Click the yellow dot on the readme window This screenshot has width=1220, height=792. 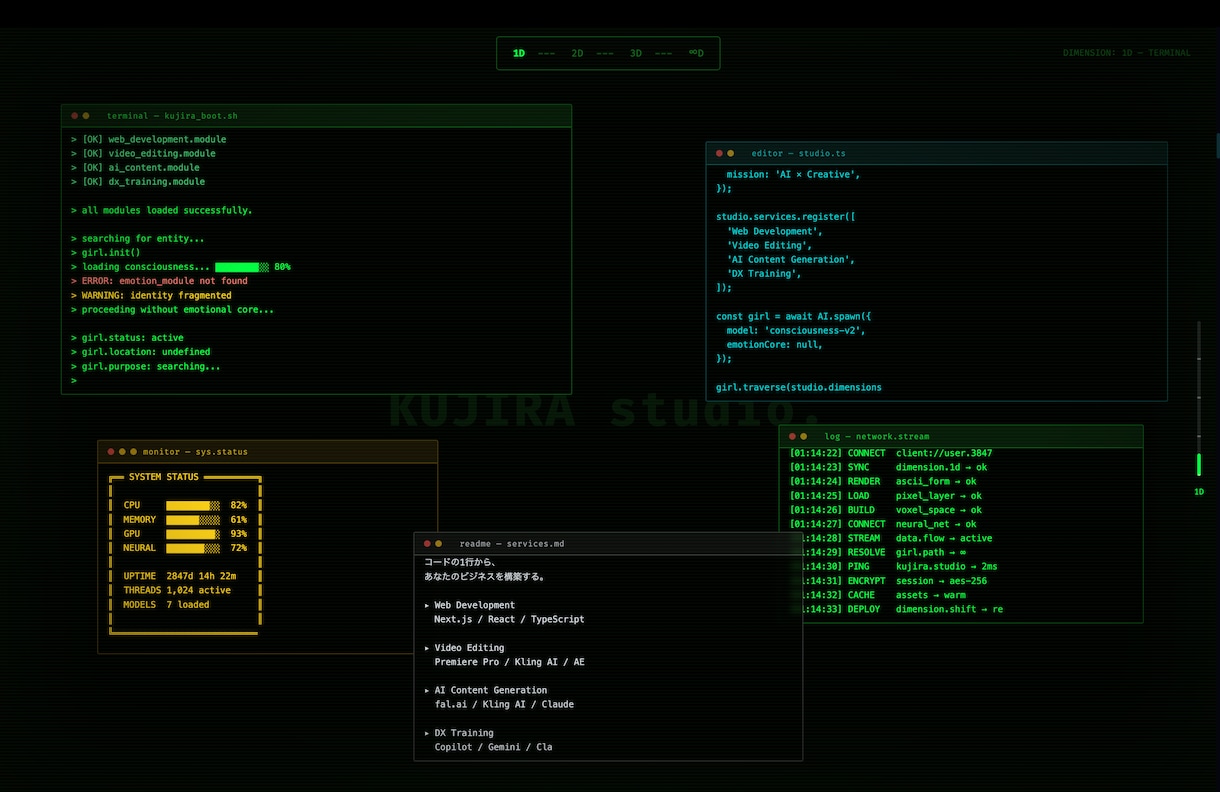pos(439,544)
